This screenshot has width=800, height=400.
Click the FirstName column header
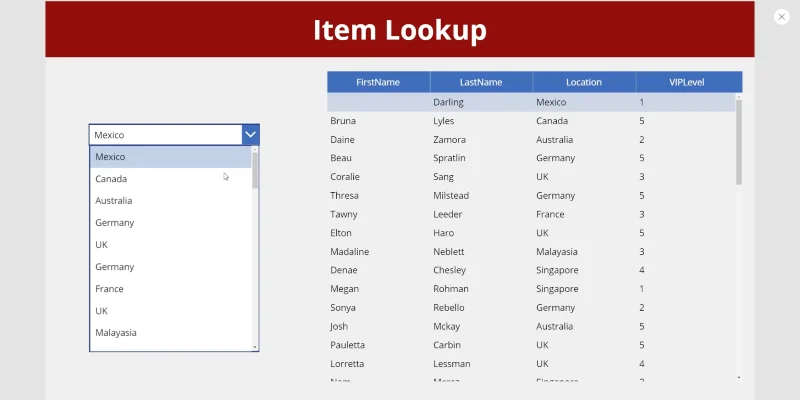point(378,82)
